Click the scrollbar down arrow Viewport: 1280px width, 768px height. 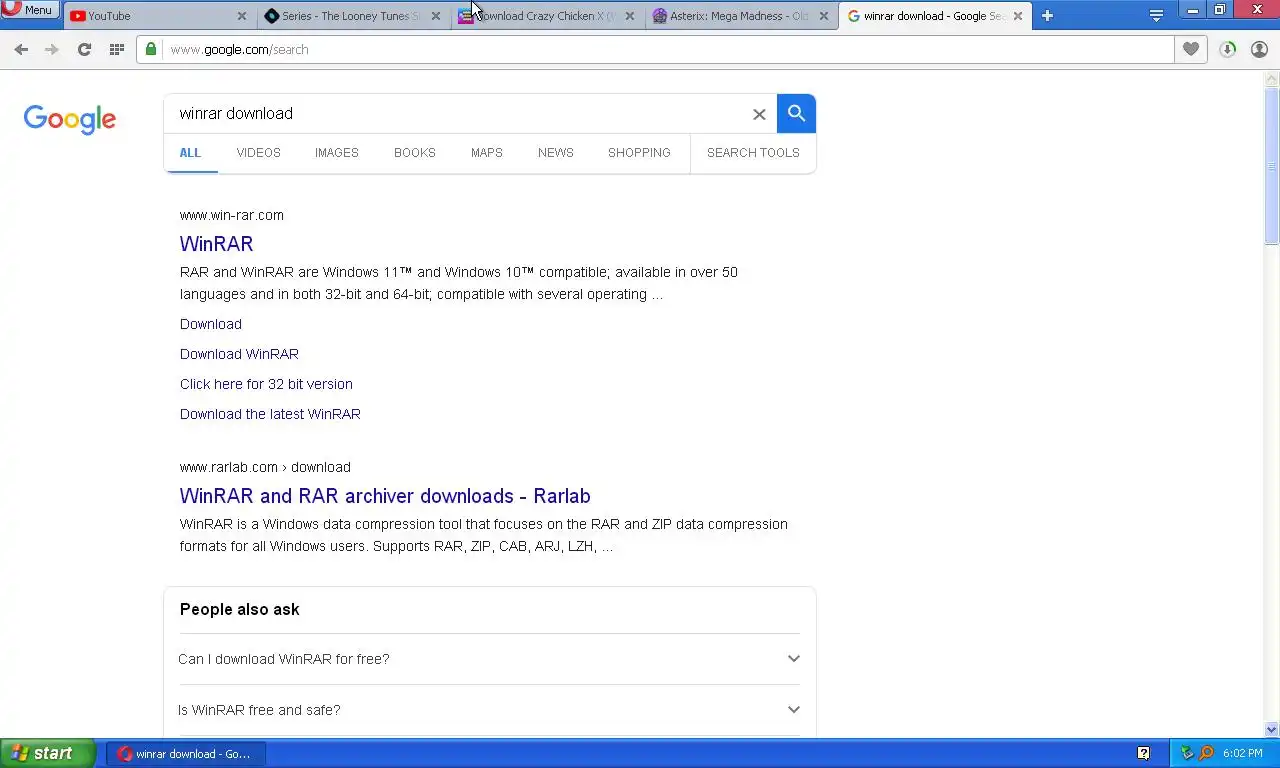coord(1272,730)
